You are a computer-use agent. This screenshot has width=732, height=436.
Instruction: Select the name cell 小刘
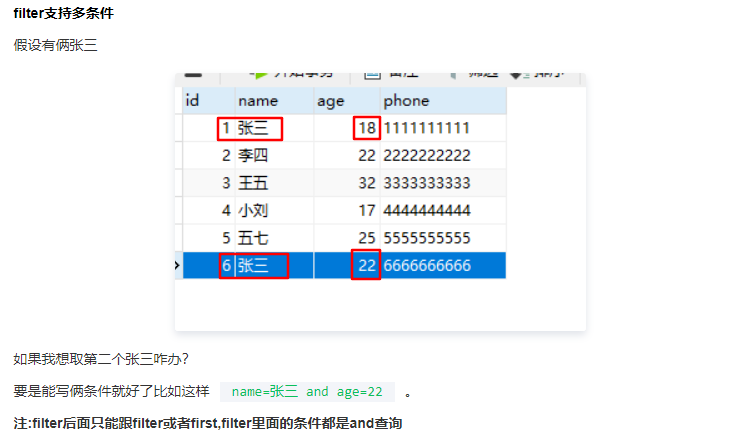[274, 211]
